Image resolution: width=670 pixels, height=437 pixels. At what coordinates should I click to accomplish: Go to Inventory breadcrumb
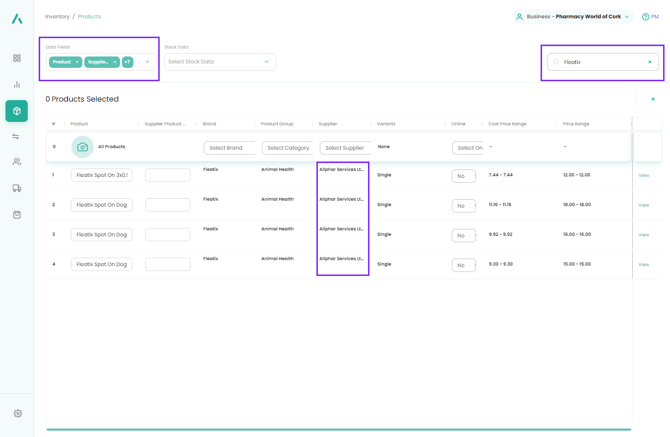tap(57, 17)
